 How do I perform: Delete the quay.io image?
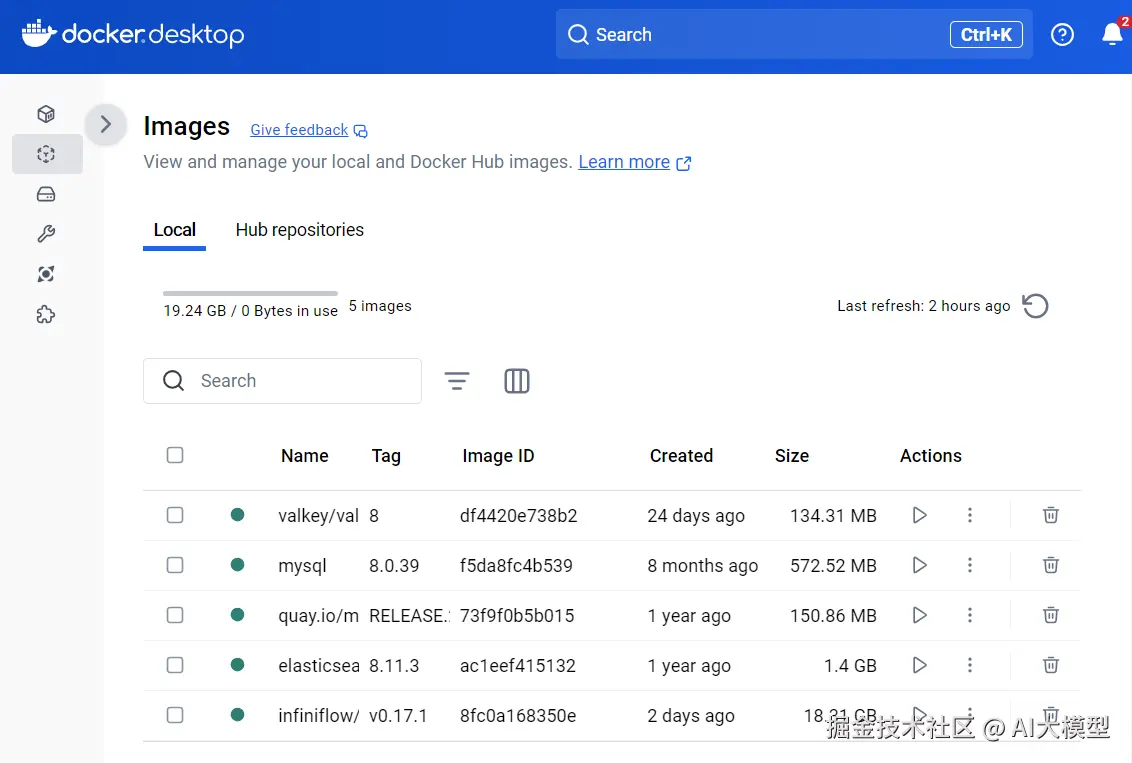click(1050, 615)
